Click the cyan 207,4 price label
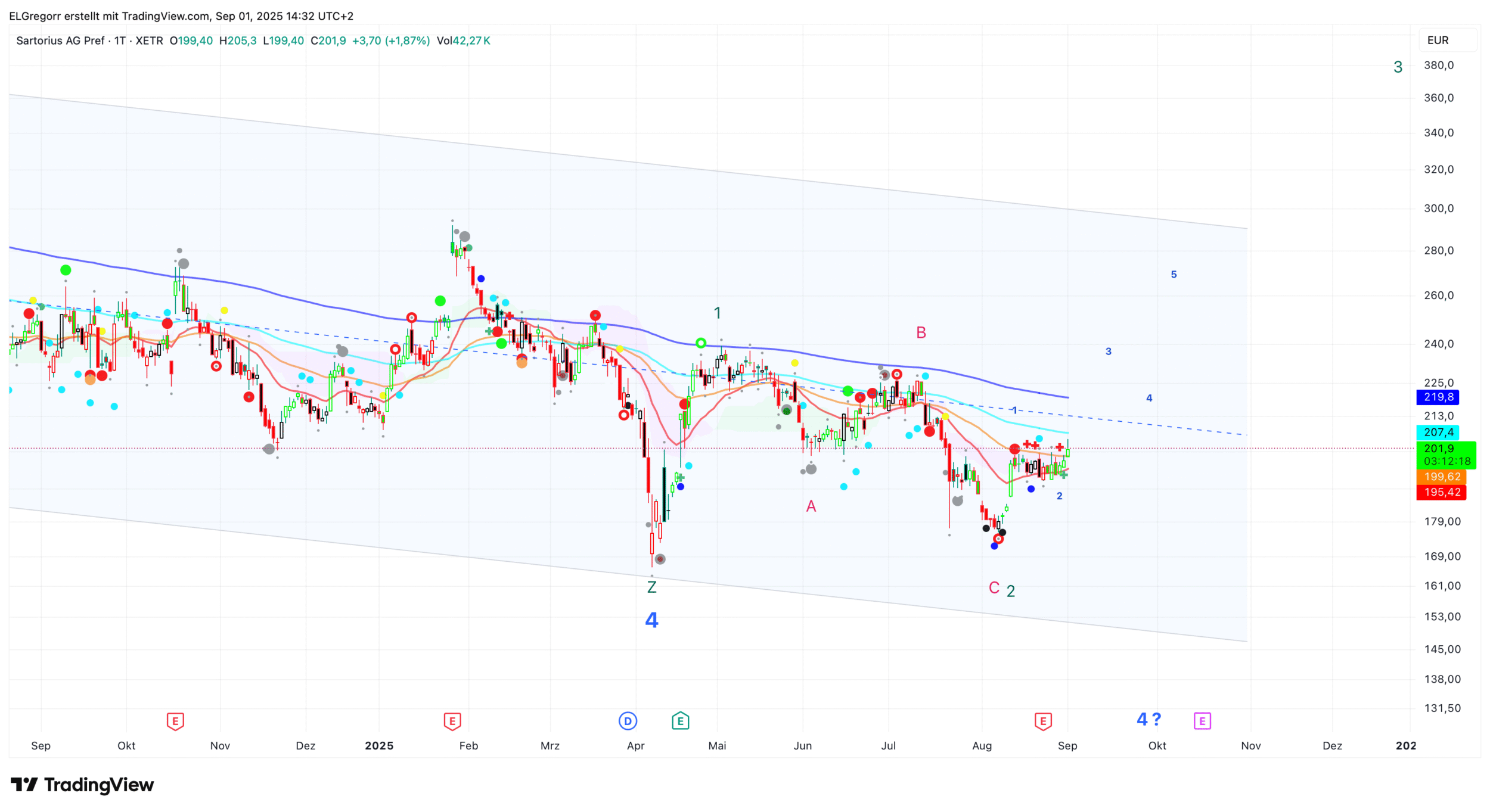Viewport: 1490px width, 812px height. pos(1438,433)
